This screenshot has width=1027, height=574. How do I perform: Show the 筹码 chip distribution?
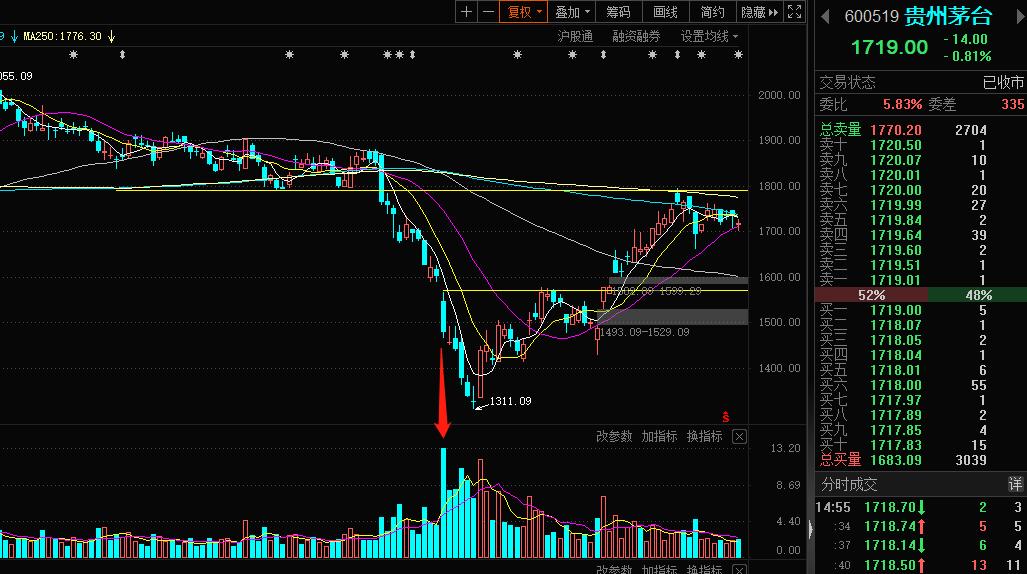pos(618,12)
